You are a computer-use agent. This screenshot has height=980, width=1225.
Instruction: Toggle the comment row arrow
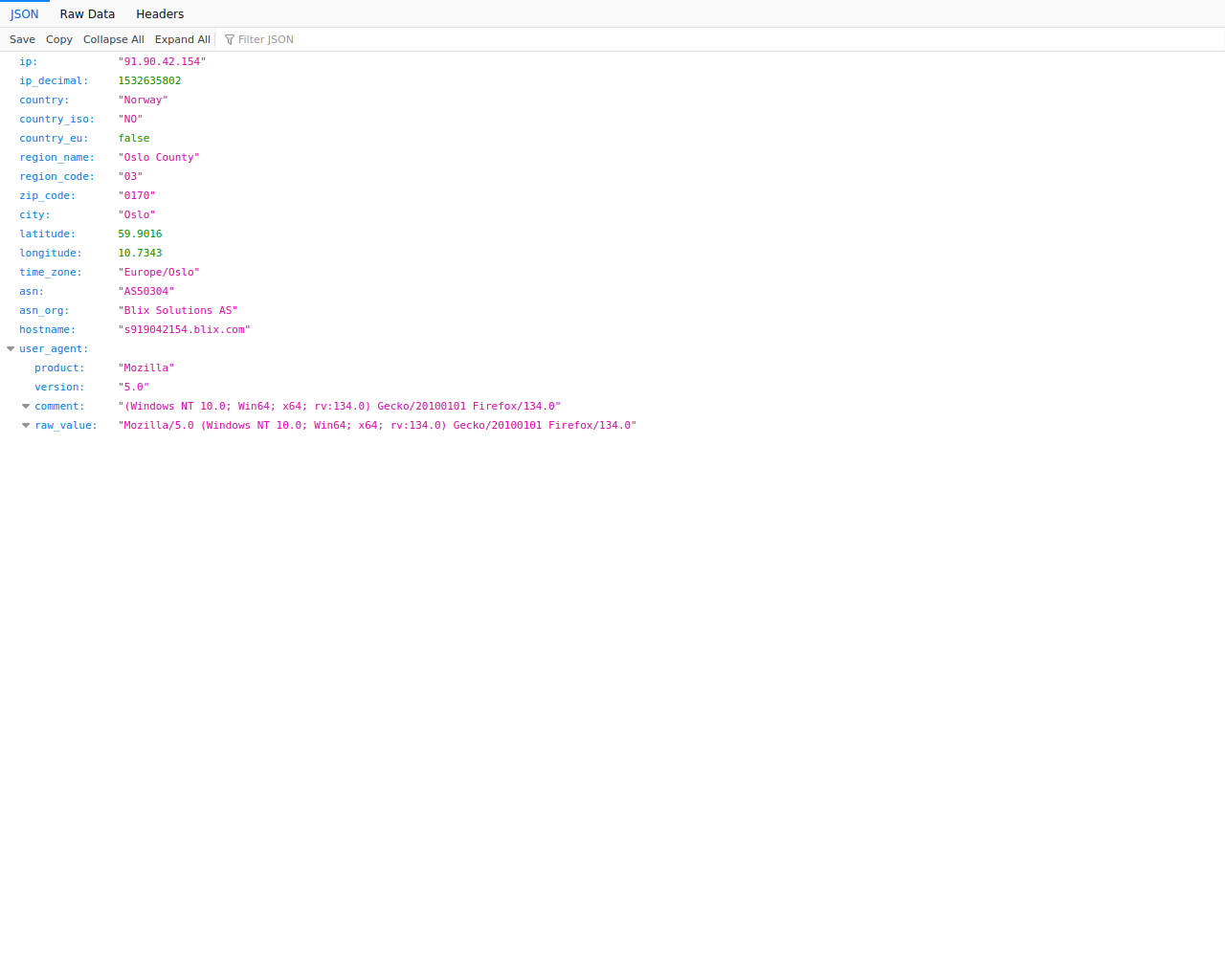[x=27, y=407]
